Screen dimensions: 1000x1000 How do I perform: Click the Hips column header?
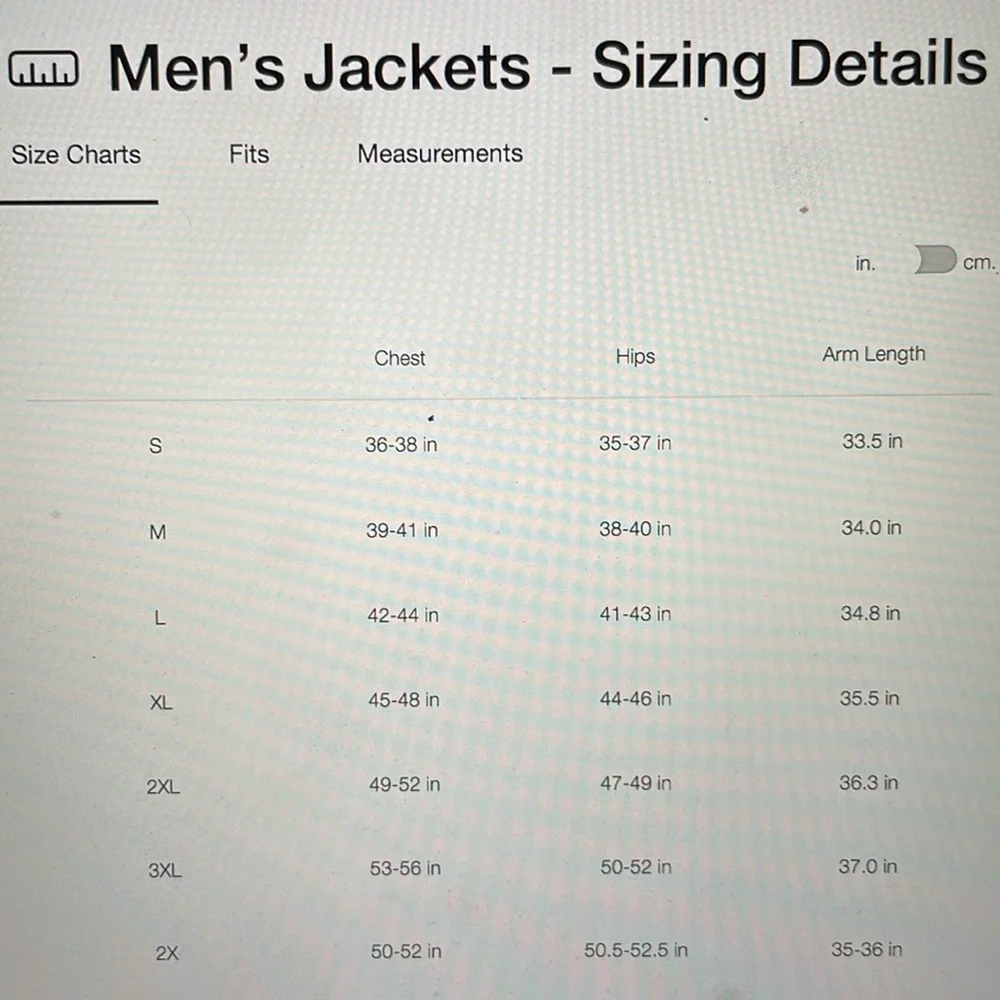(x=635, y=357)
